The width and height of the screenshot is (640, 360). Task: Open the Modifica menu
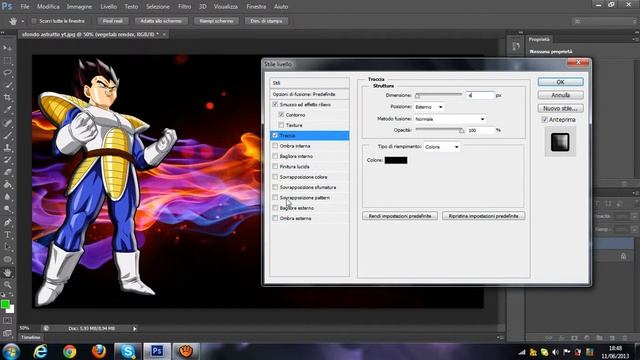pyautogui.click(x=48, y=7)
